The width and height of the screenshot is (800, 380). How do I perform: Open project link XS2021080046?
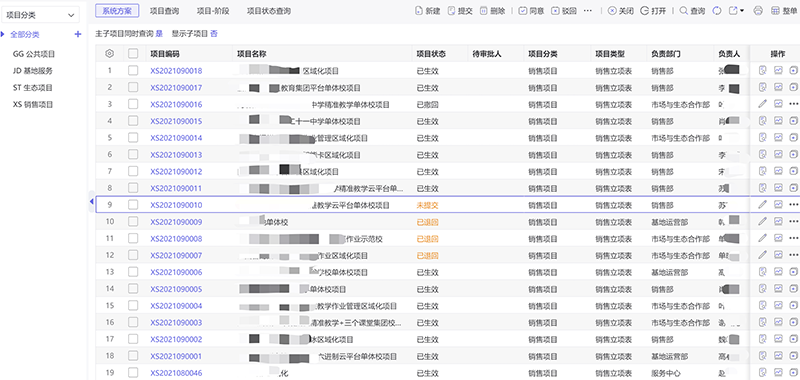click(x=176, y=373)
